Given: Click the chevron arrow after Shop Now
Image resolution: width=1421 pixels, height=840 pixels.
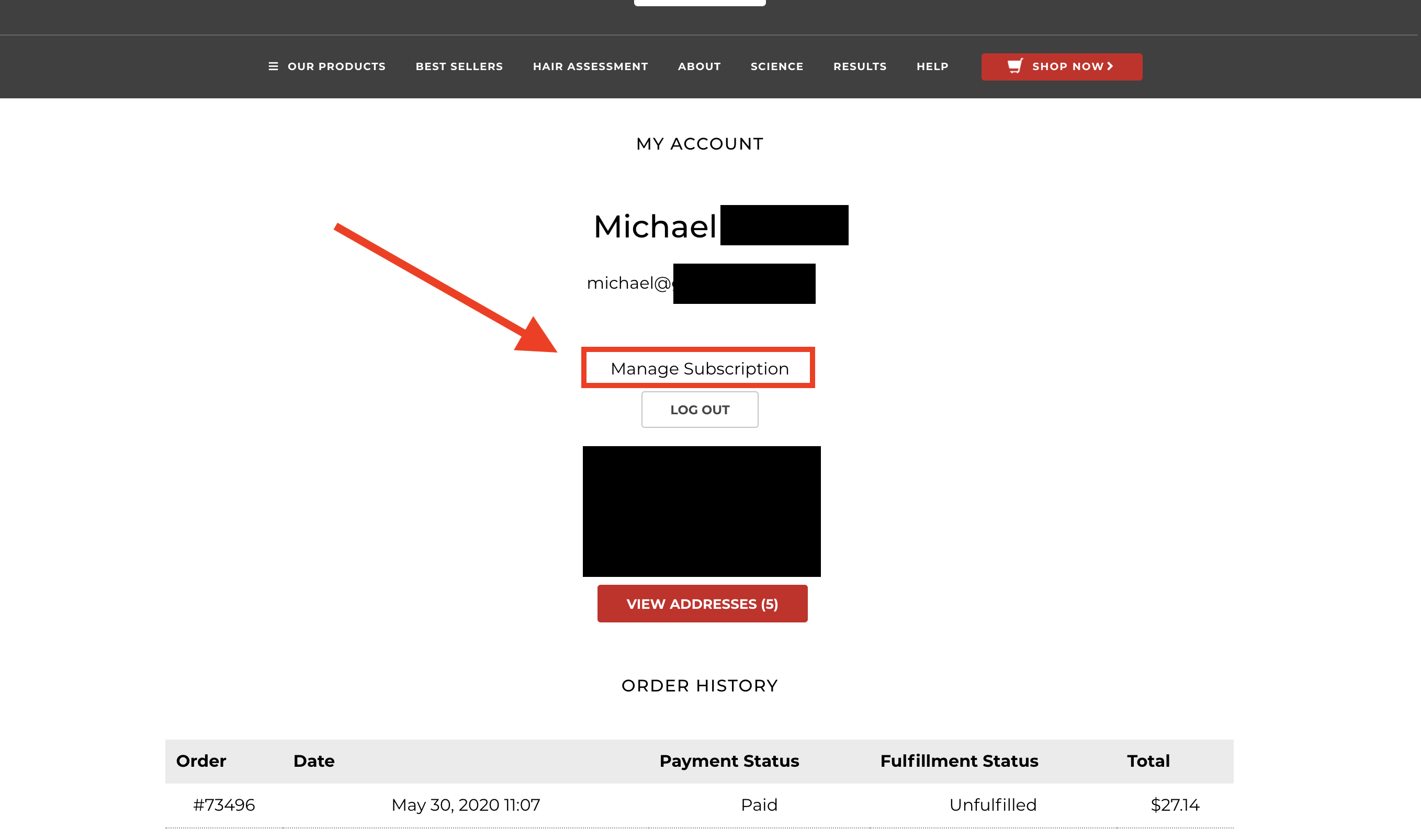Looking at the screenshot, I should [x=1110, y=66].
